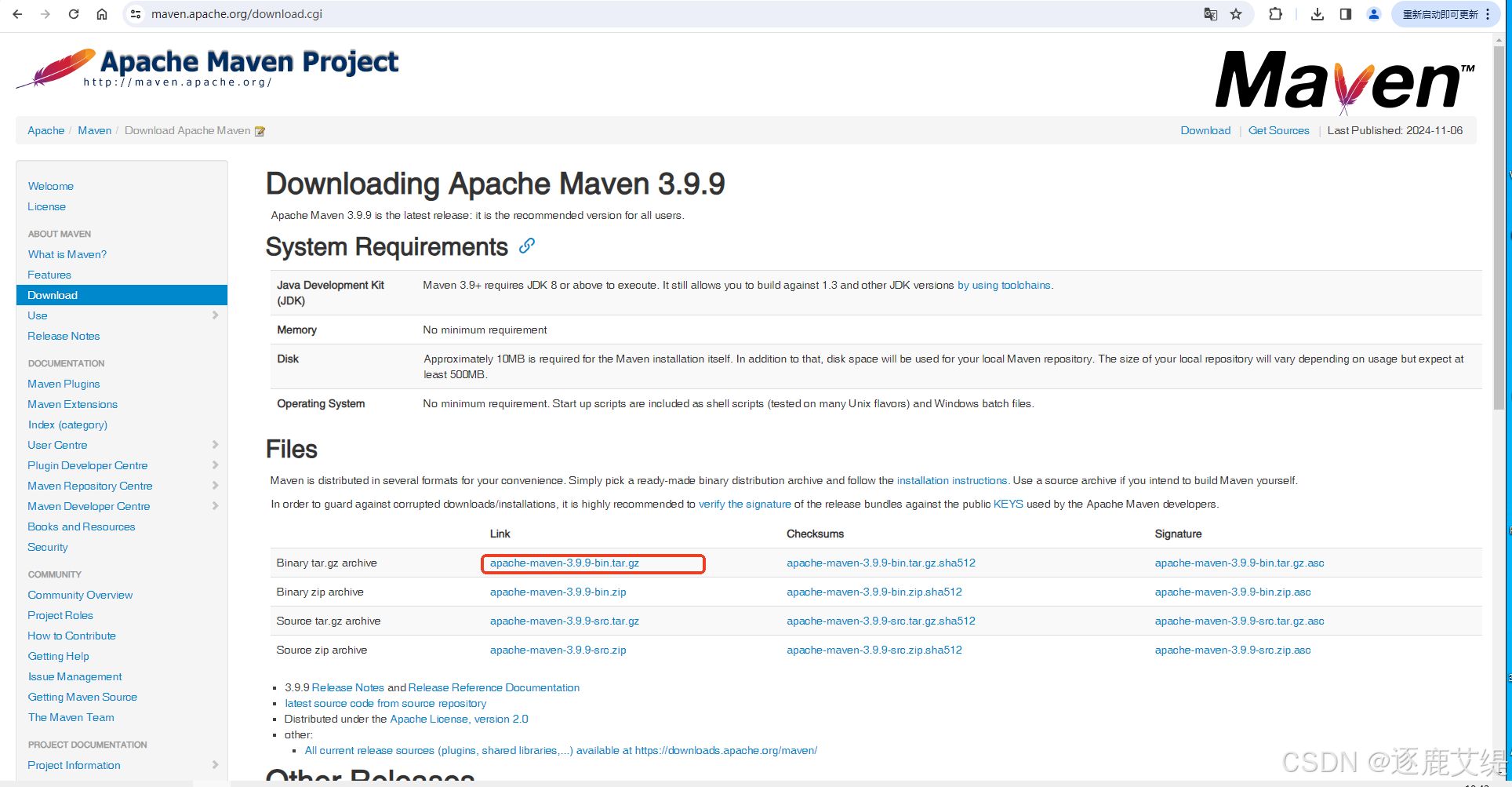Open the user profile avatar icon

click(x=1374, y=14)
